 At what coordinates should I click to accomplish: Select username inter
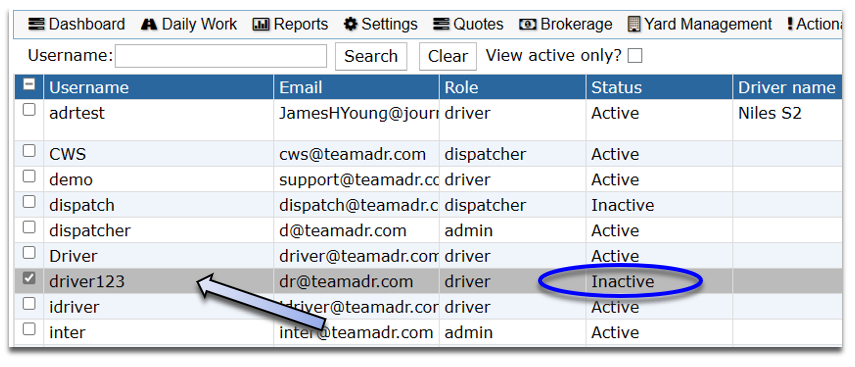pos(67,332)
